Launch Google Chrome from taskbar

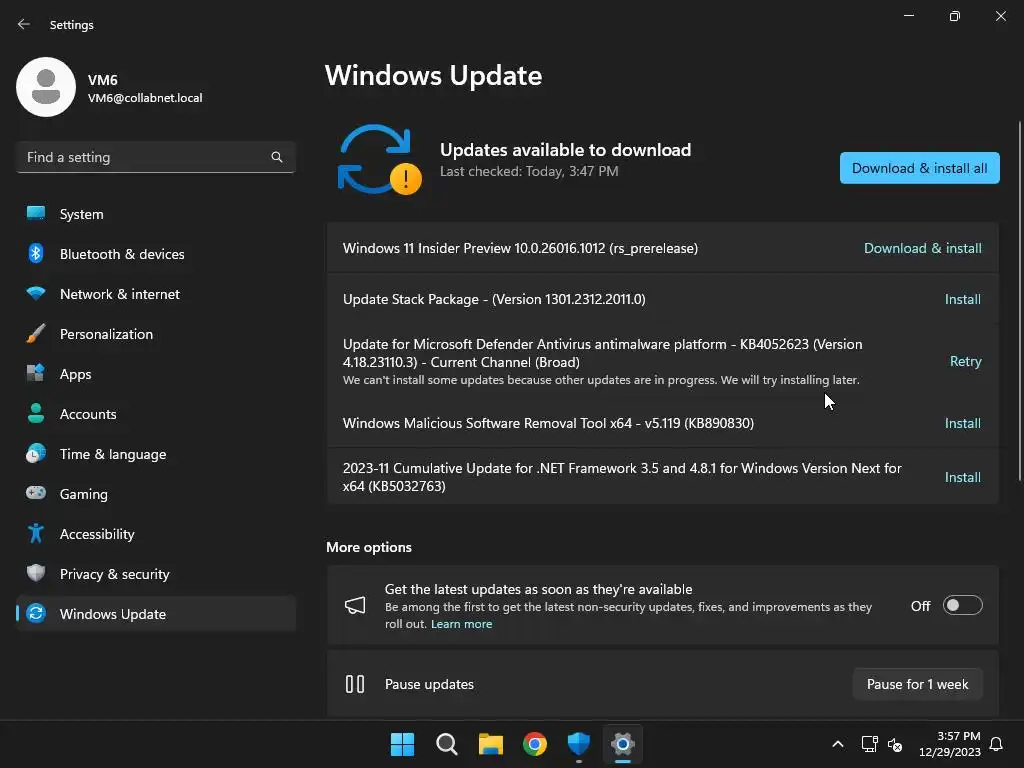point(535,744)
